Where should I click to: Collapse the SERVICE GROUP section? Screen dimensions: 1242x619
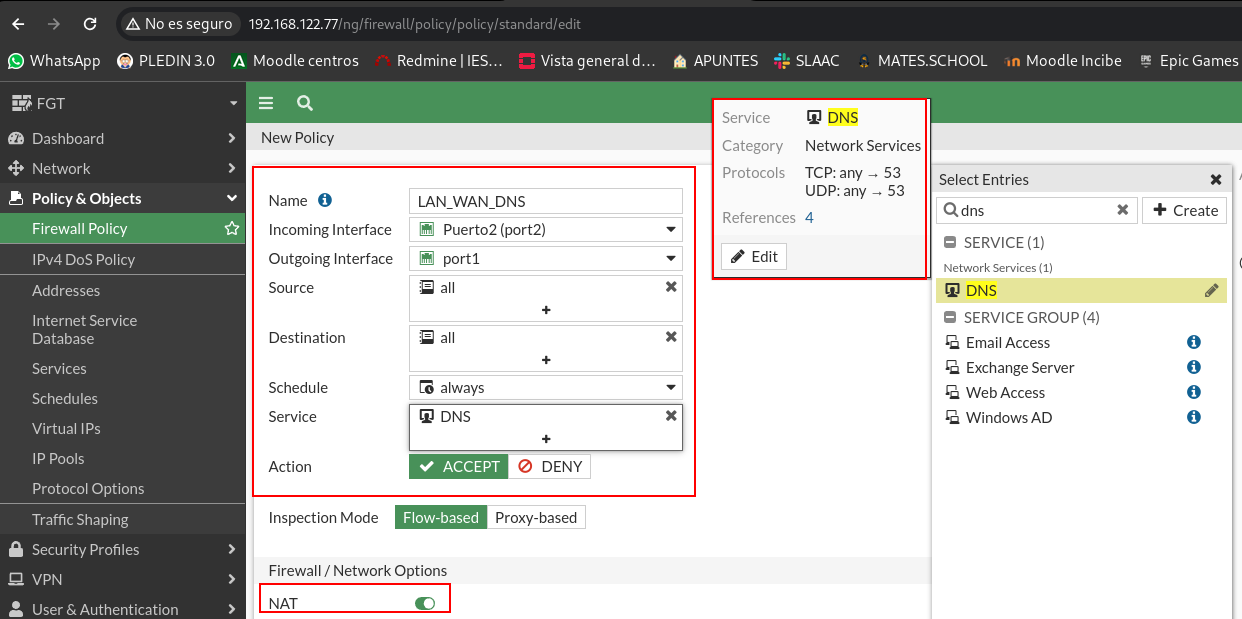point(950,318)
